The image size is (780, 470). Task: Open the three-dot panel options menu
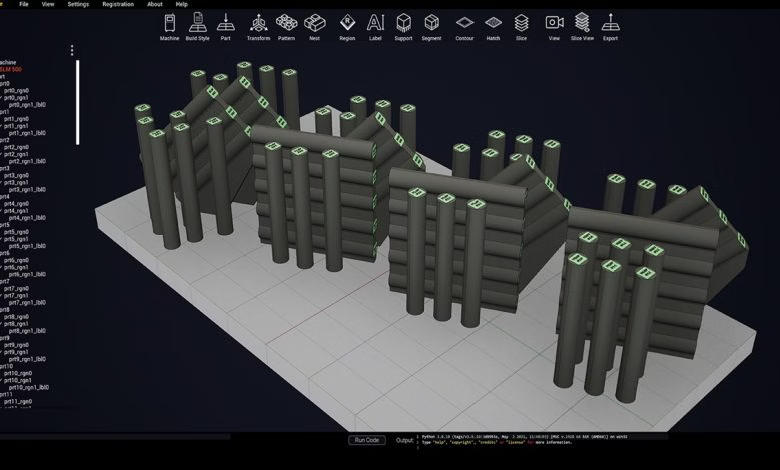[72, 50]
